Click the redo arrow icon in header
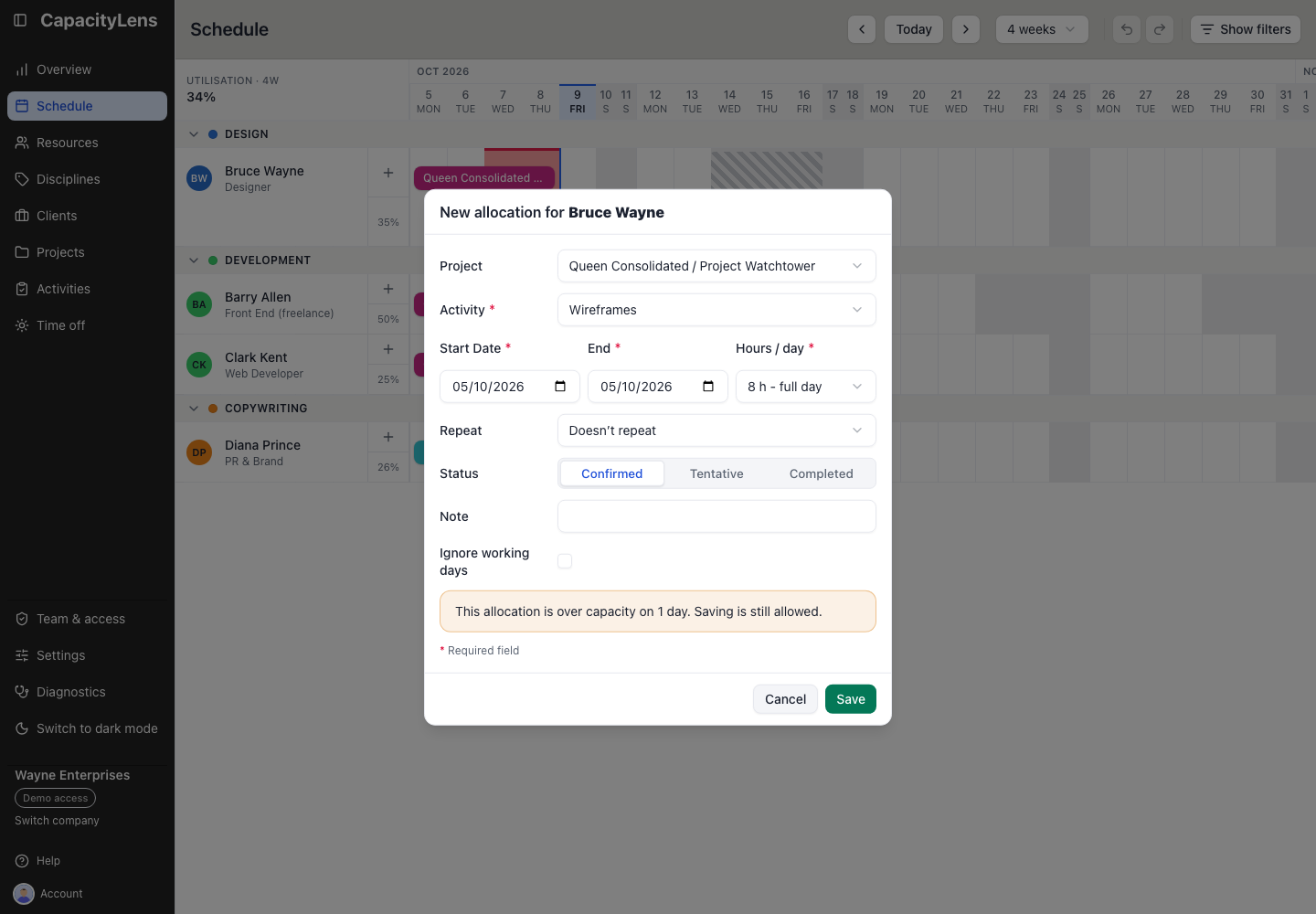The image size is (1316, 914). click(1160, 29)
